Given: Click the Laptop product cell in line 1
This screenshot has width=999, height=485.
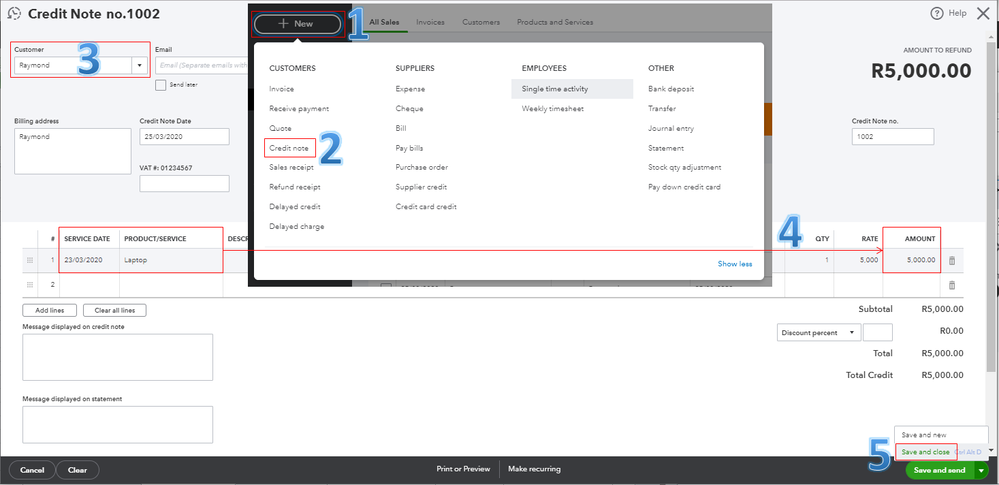Looking at the screenshot, I should coord(171,260).
